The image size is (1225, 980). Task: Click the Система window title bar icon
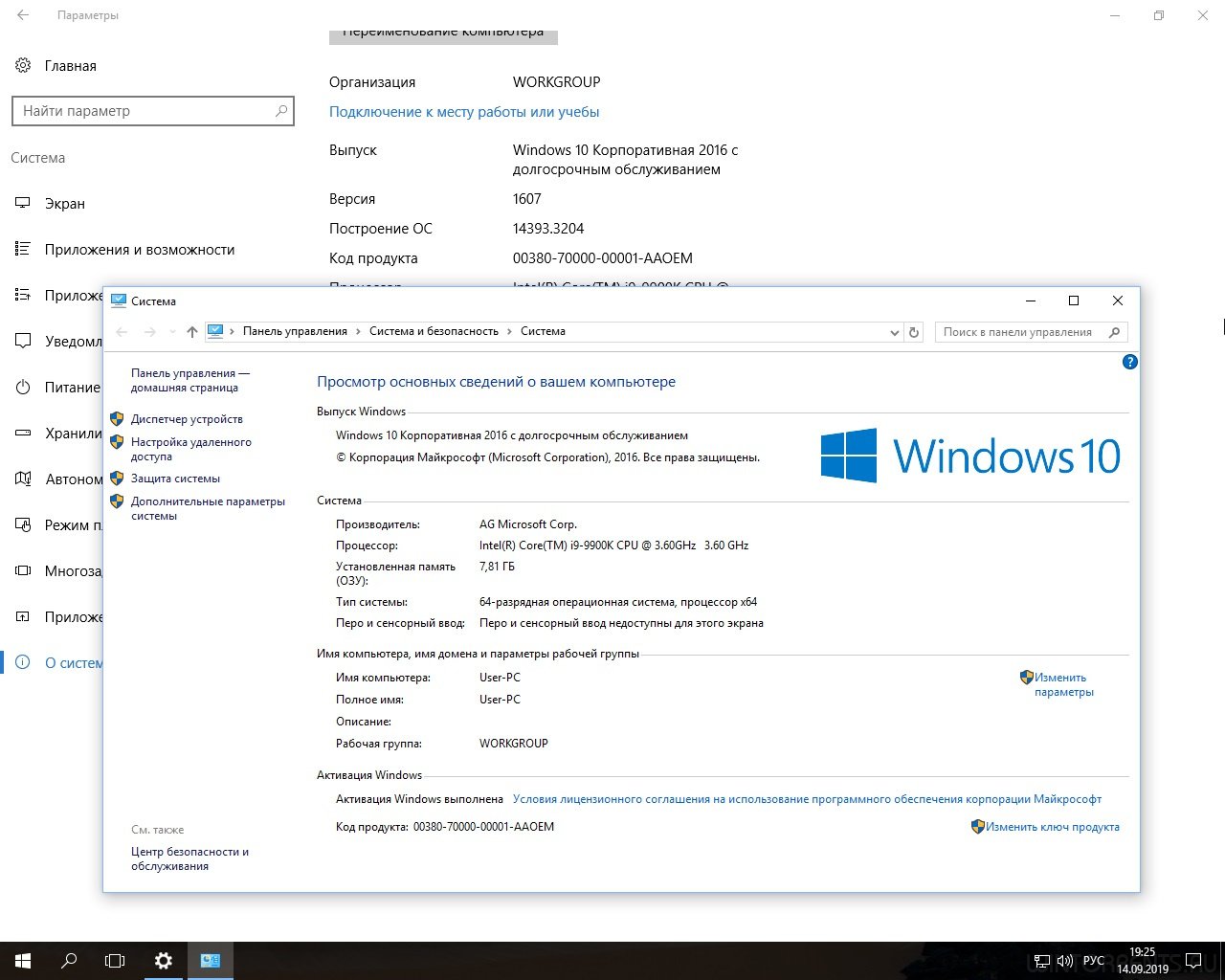119,301
